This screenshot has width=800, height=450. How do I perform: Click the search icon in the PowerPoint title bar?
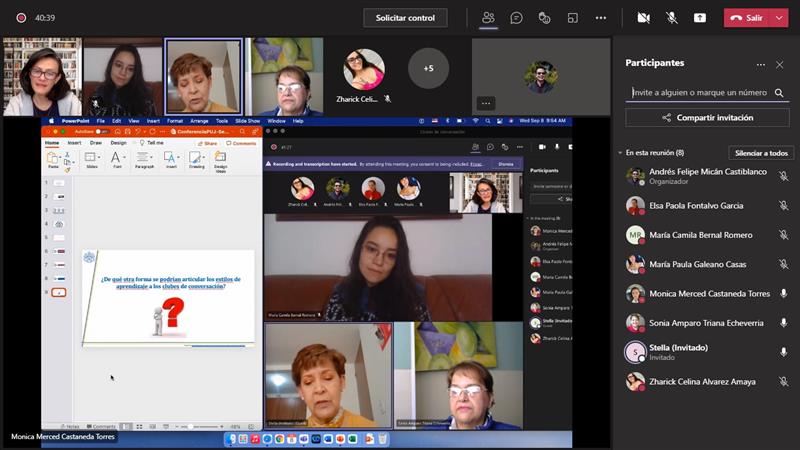click(x=242, y=132)
